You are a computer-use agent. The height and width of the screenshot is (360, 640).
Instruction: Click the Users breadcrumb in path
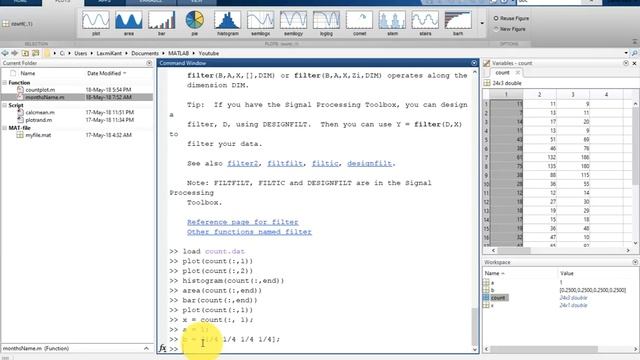[80, 53]
